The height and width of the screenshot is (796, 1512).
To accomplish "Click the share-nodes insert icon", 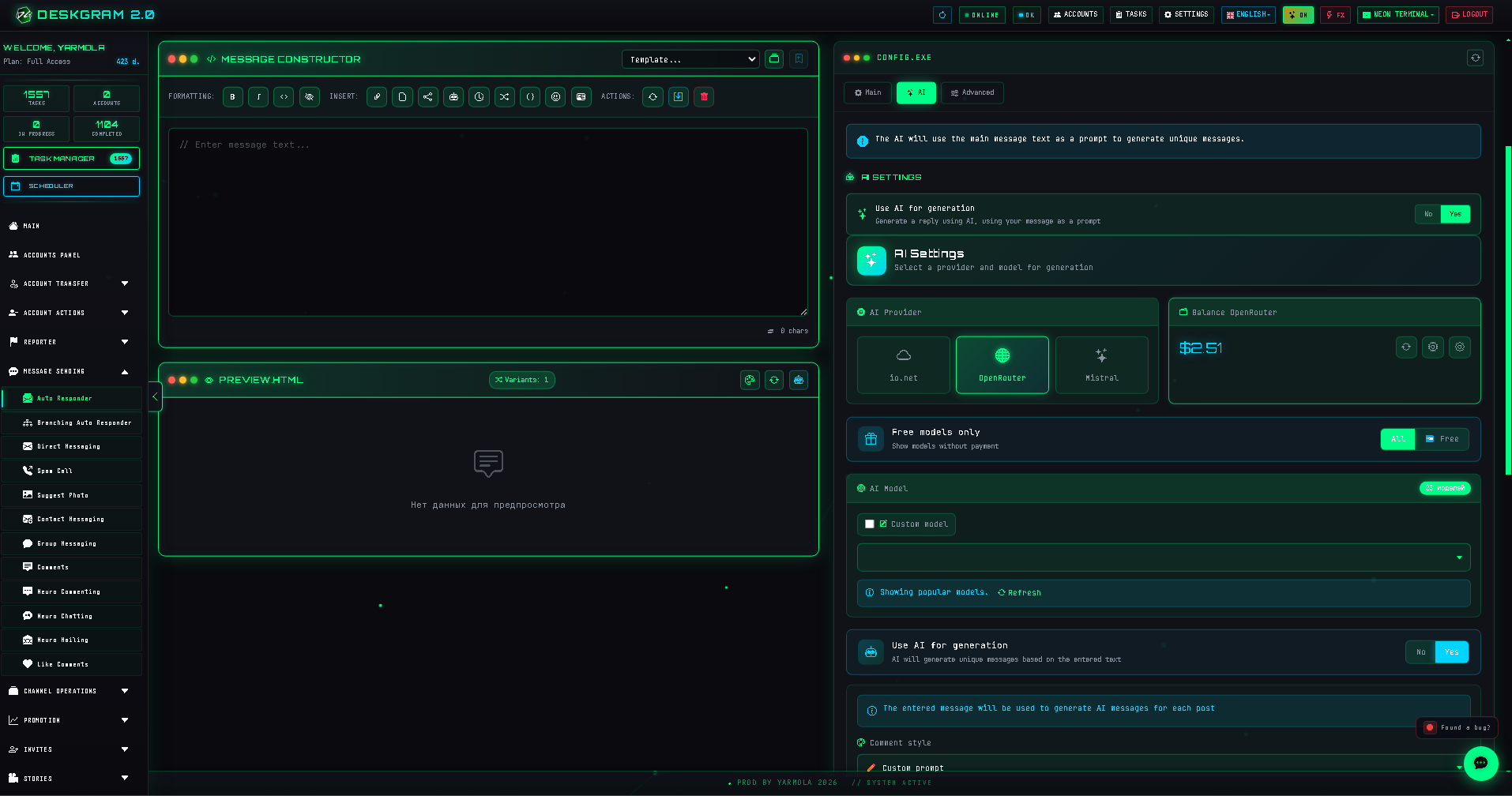I will (x=427, y=97).
